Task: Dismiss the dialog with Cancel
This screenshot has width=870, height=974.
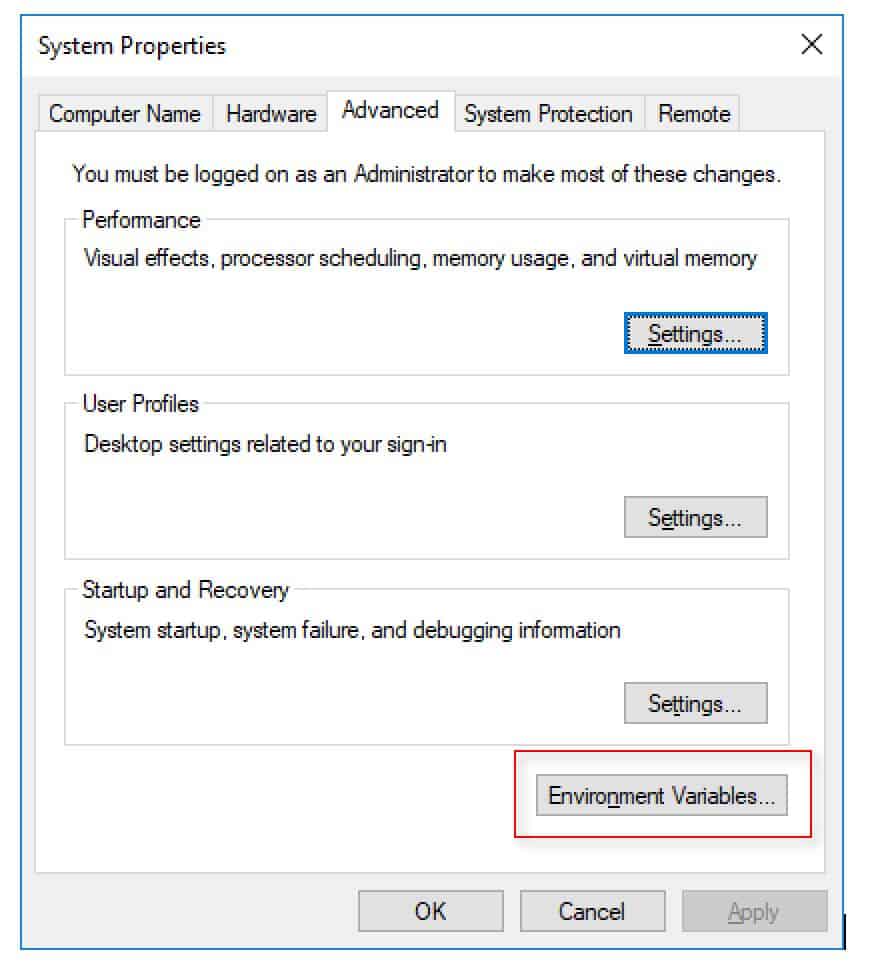Action: [592, 911]
